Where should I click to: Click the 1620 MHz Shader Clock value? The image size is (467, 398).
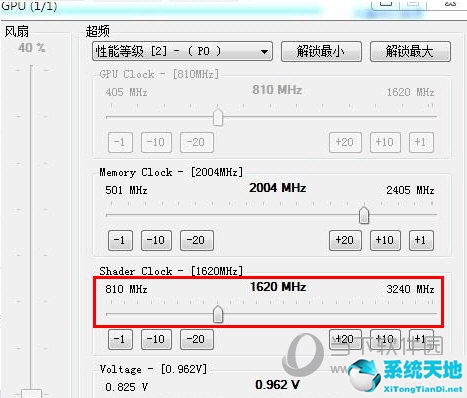[278, 287]
